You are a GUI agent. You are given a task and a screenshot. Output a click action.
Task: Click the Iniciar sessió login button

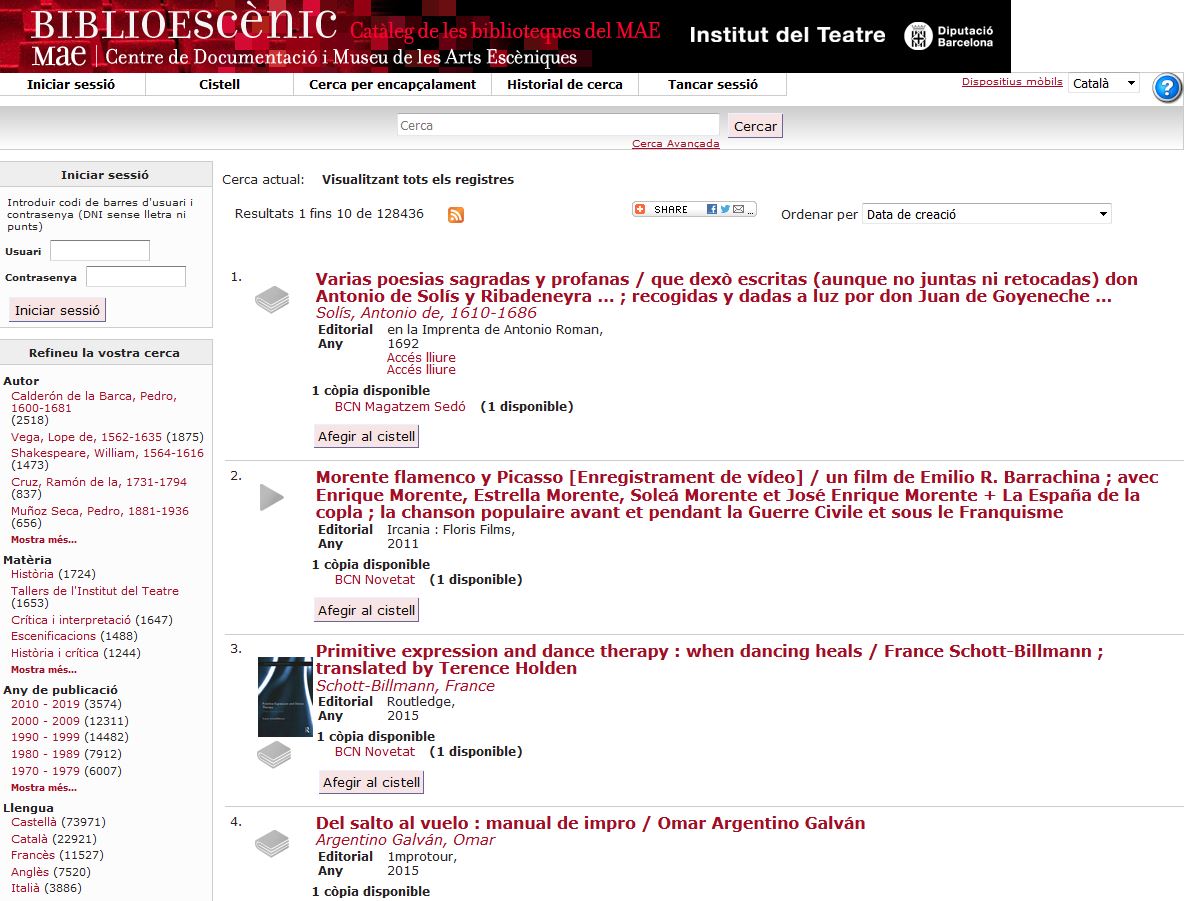58,310
